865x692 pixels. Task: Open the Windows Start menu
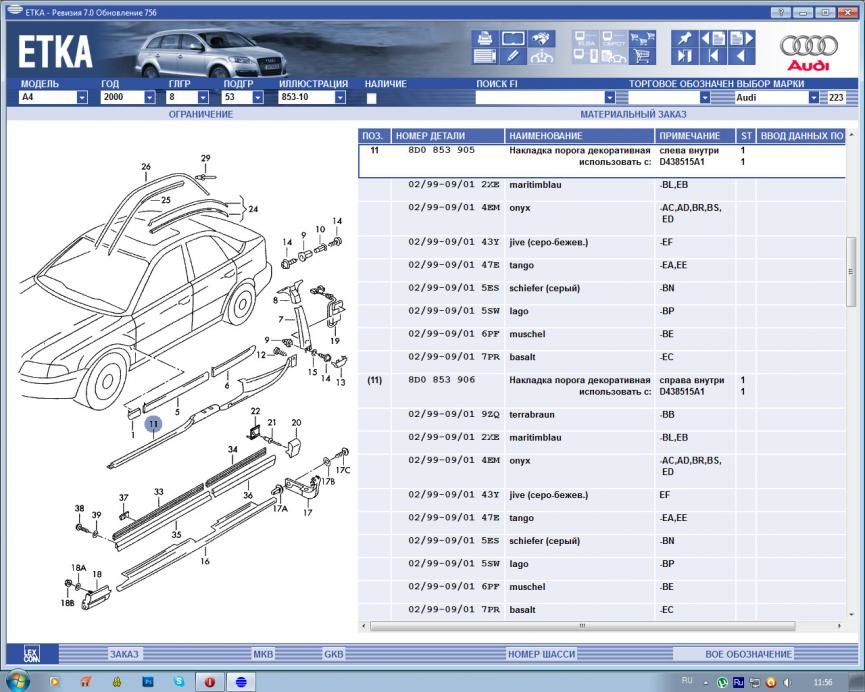[x=17, y=680]
